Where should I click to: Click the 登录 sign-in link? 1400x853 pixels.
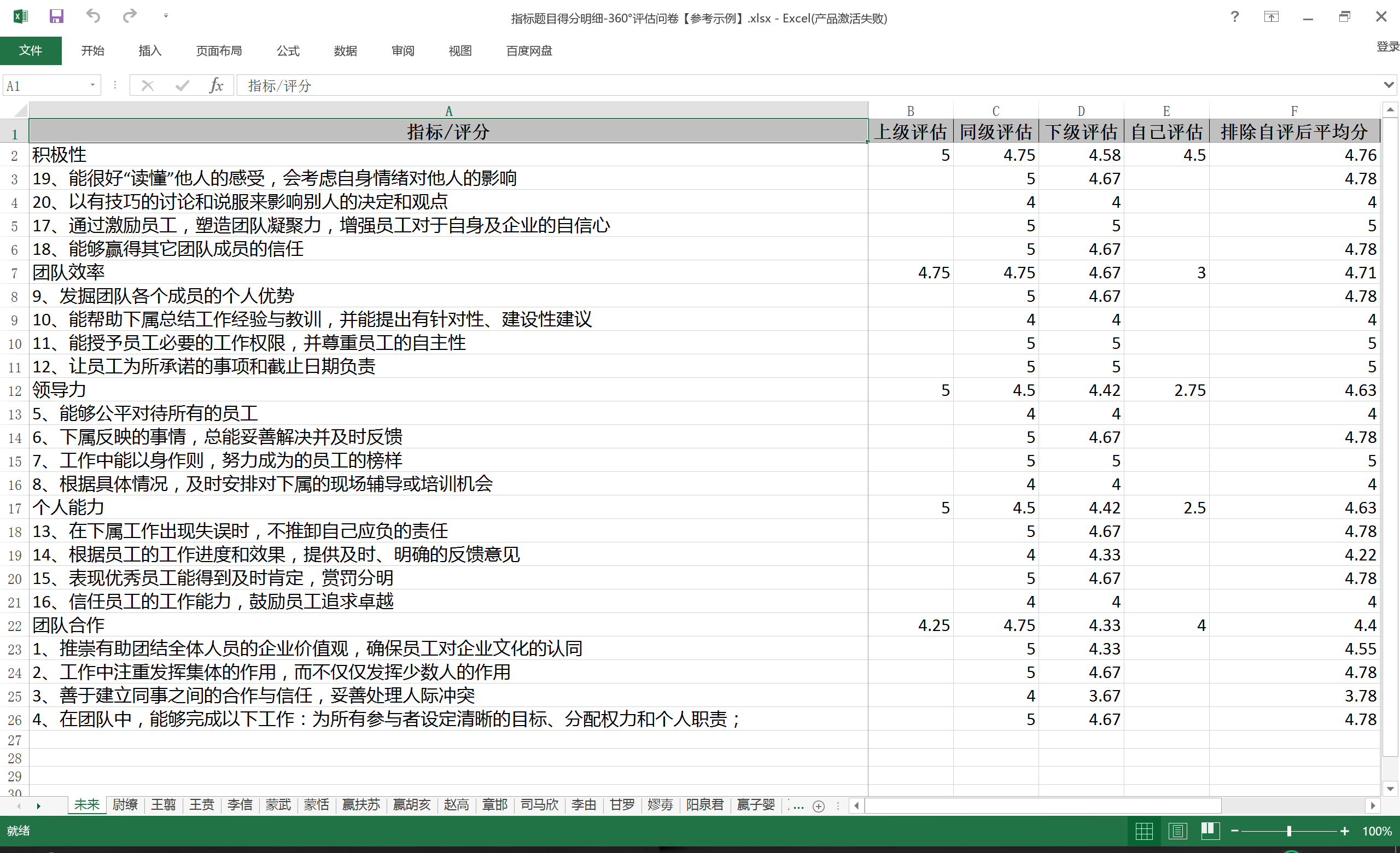pos(1387,46)
